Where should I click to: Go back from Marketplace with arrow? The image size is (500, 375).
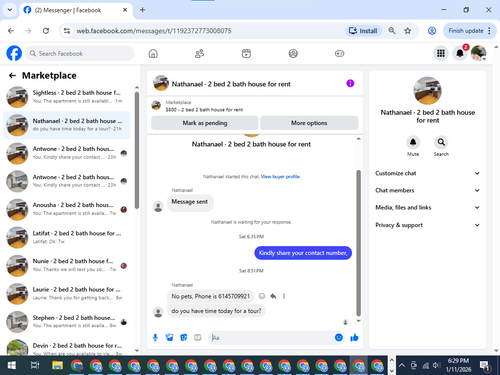pos(12,76)
